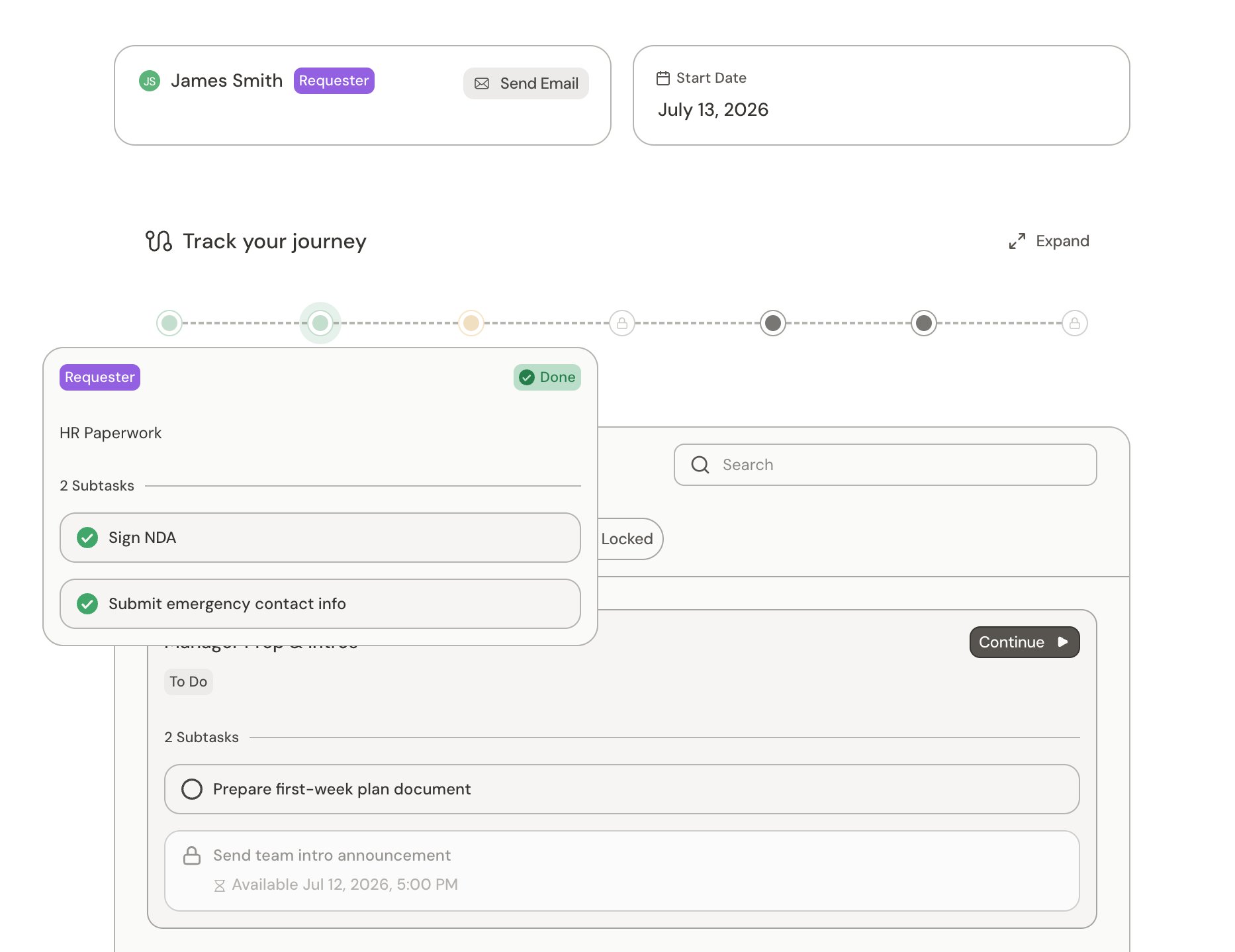Toggle the Sign NDA checkmark

(x=87, y=538)
